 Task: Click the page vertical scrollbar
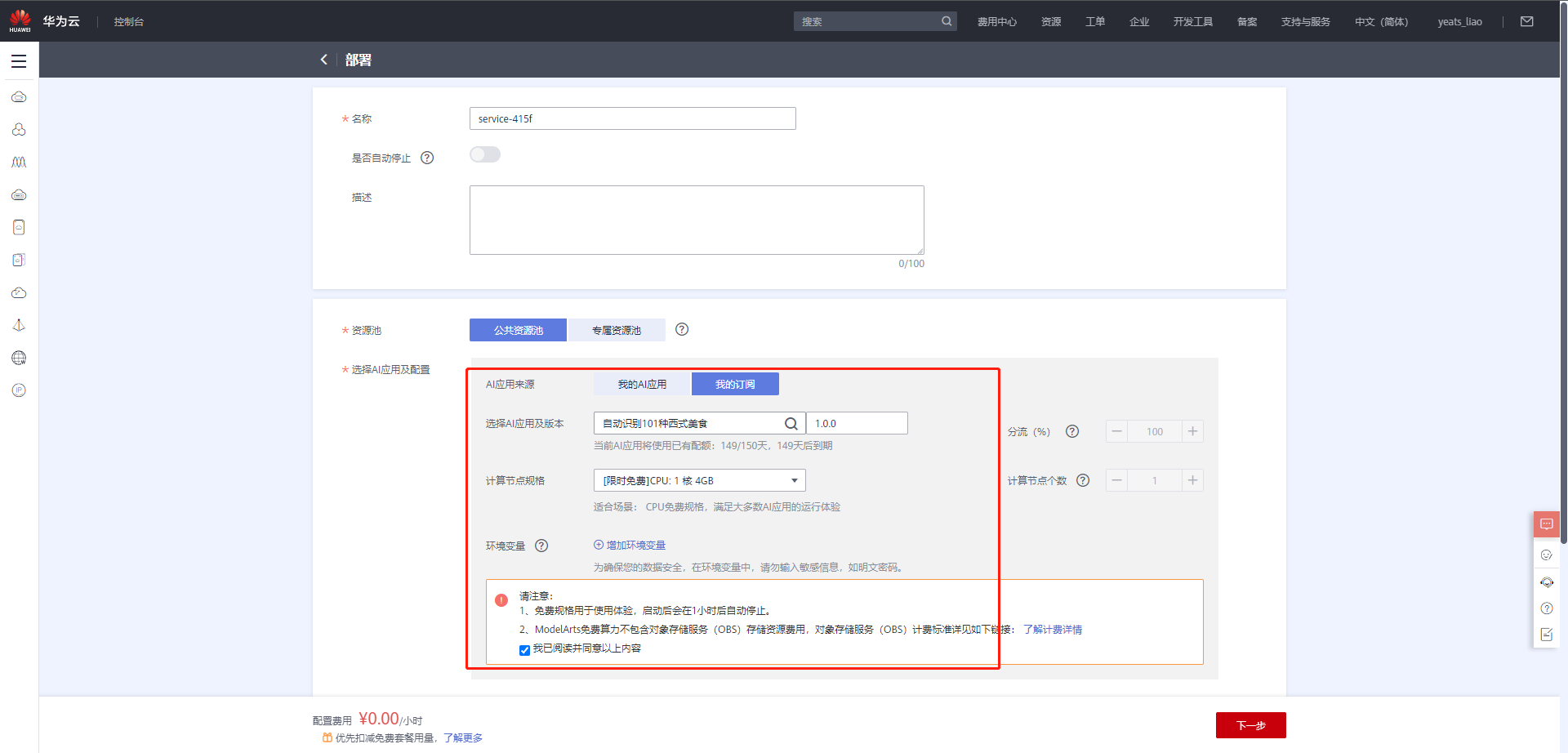click(1563, 271)
